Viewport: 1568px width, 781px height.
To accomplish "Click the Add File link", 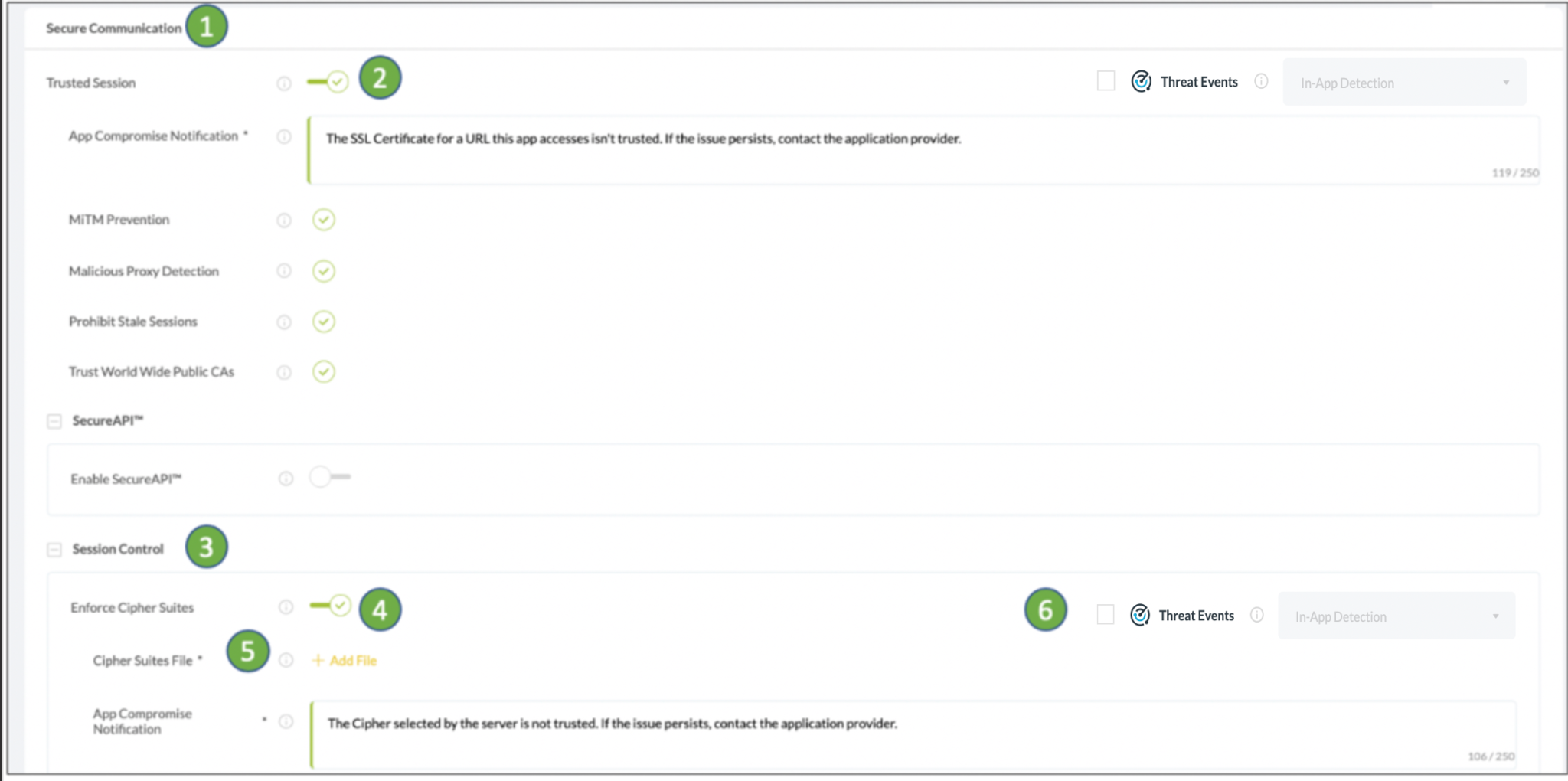I will [345, 660].
